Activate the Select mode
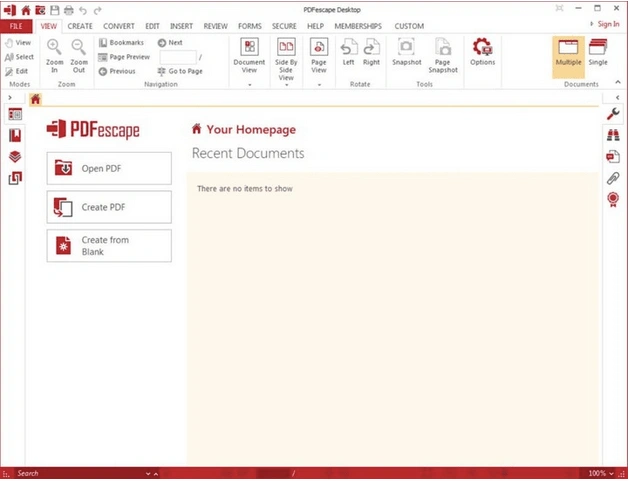This screenshot has width=630, height=481. coord(19,57)
